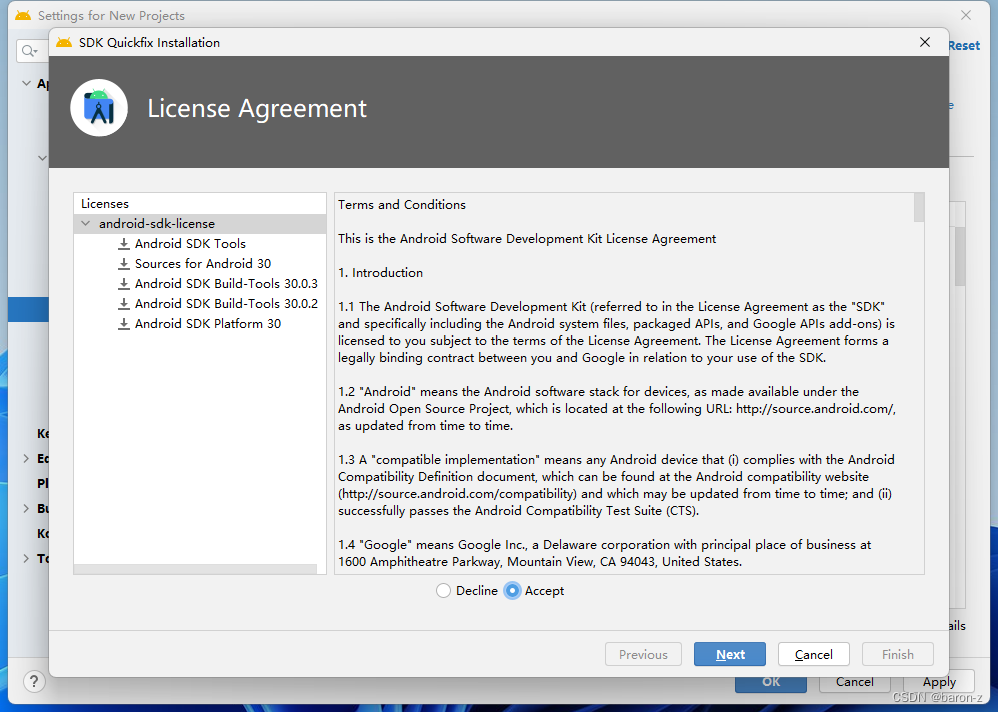Image resolution: width=998 pixels, height=712 pixels.
Task: Select Android SDK Build-Tools 30.0.3 entry
Action: point(226,284)
